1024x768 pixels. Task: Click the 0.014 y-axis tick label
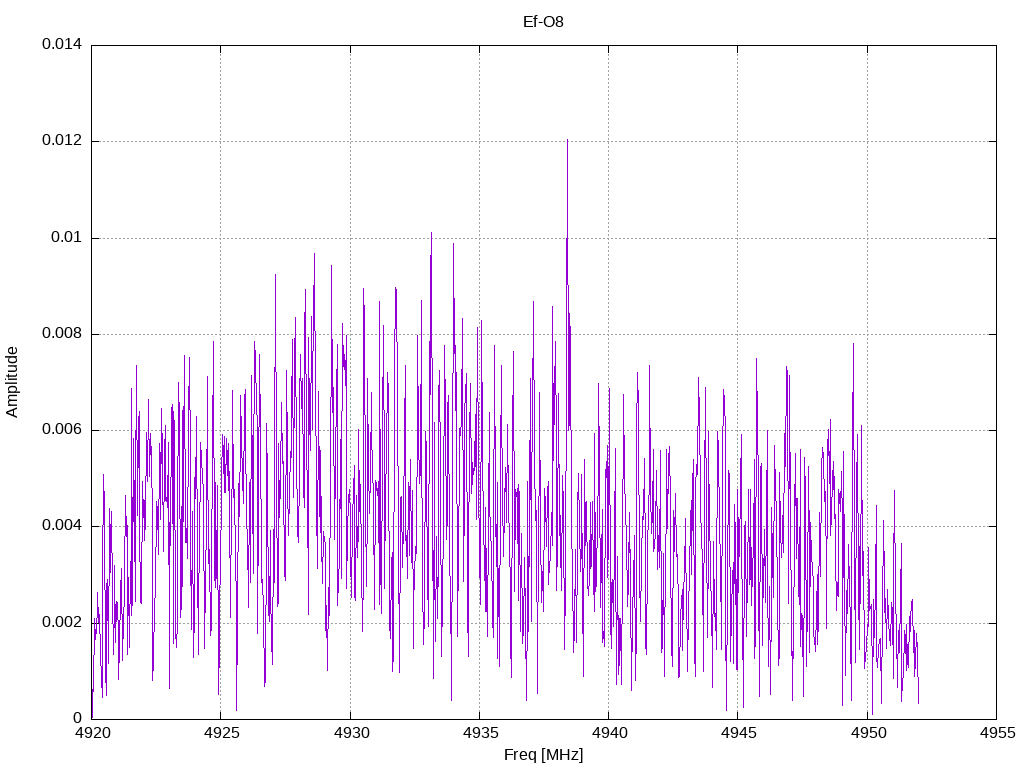pos(62,44)
